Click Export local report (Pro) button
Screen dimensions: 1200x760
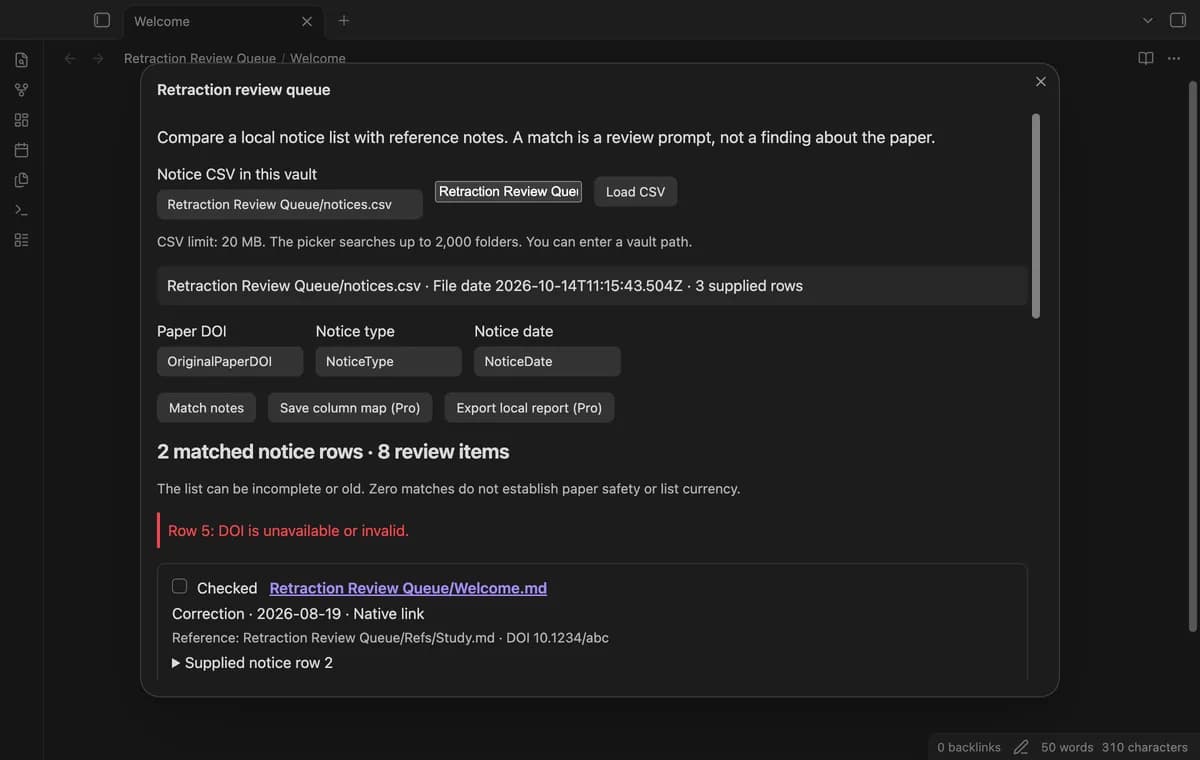pos(529,407)
